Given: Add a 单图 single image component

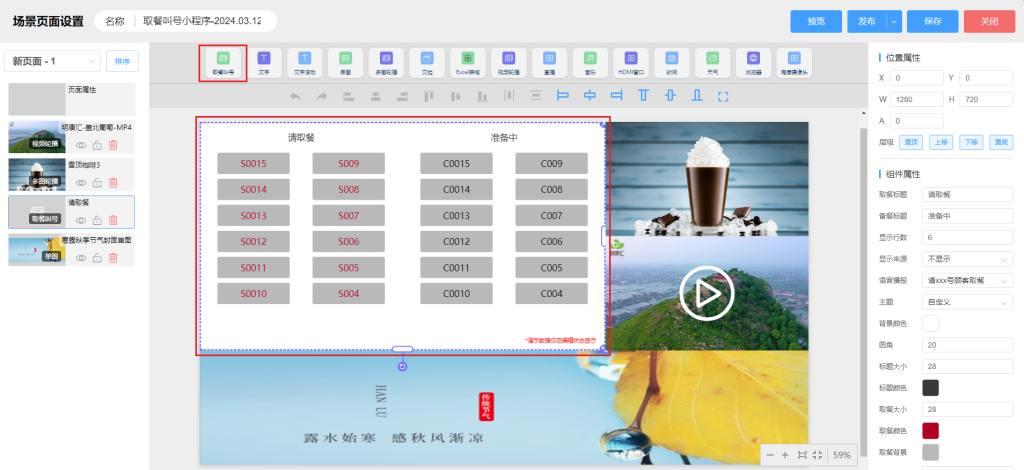Looking at the screenshot, I should click(345, 63).
